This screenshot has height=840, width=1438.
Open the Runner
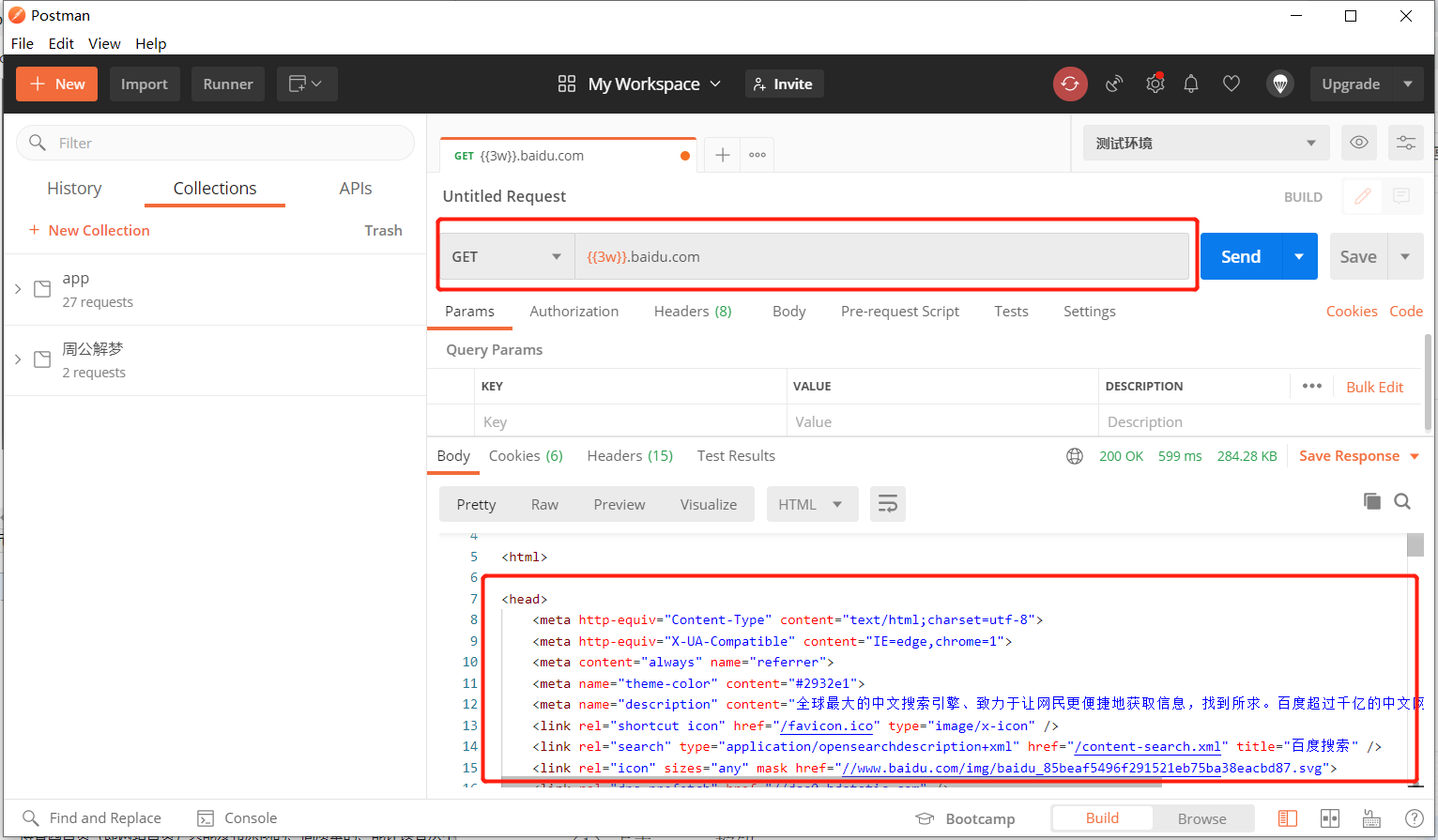228,84
